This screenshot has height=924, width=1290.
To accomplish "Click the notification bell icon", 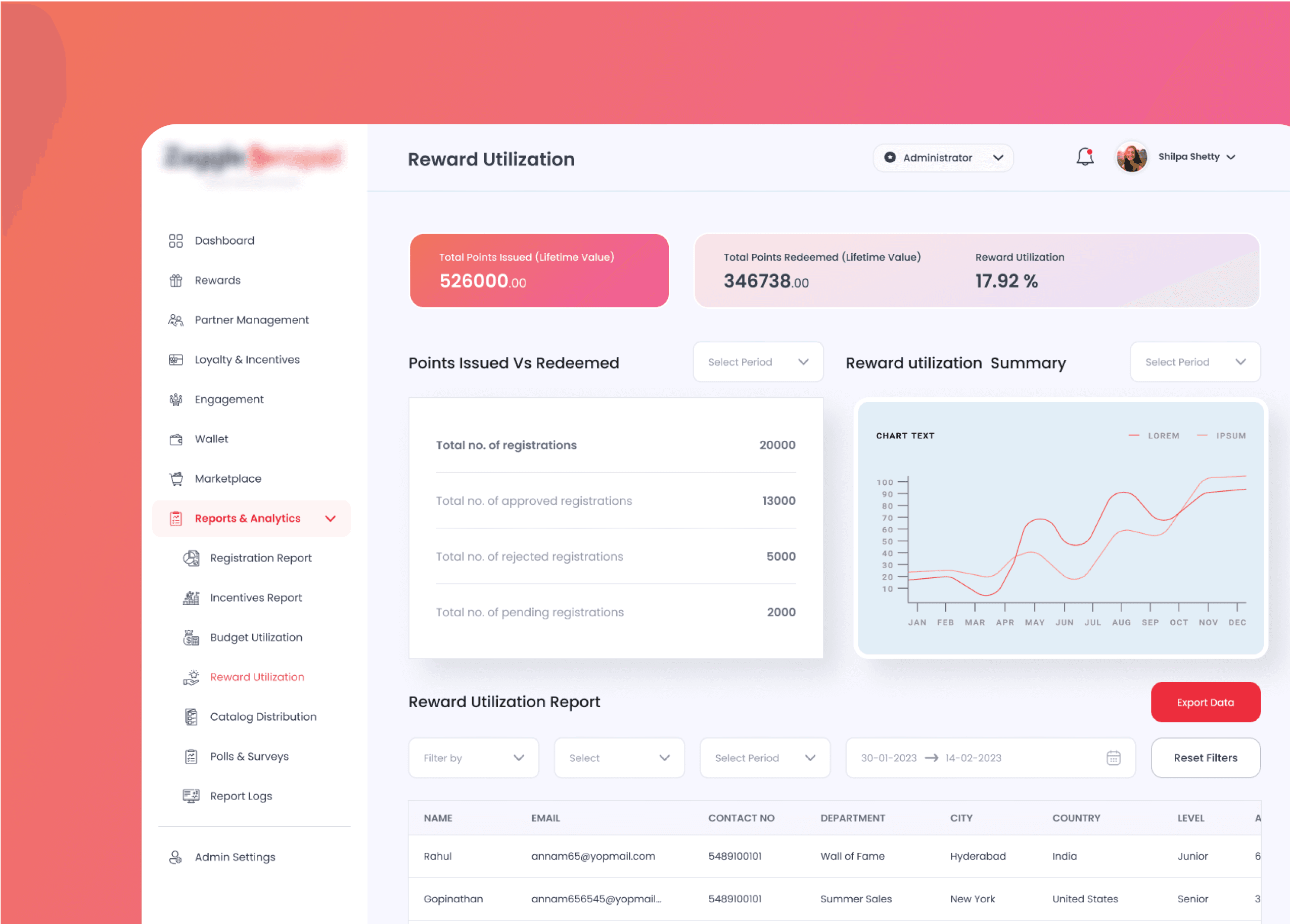I will (1085, 157).
